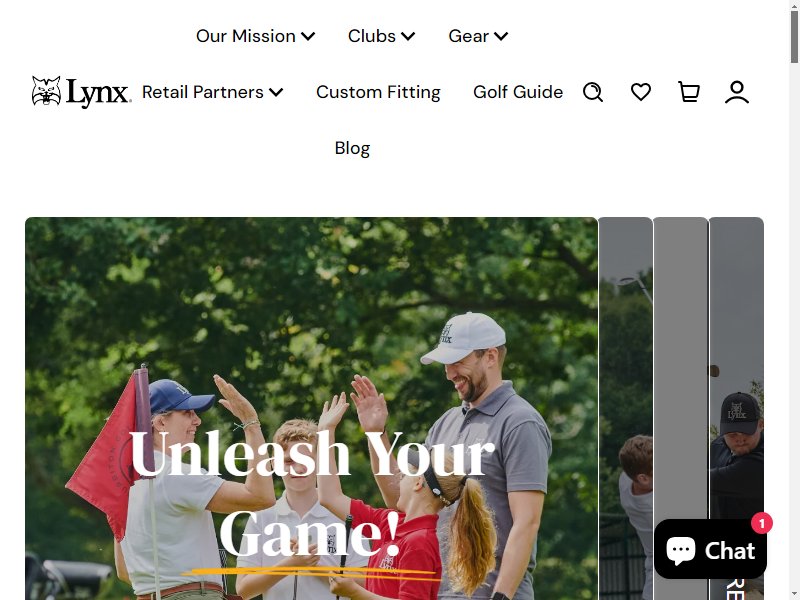Expand the Retail Partners chevron
Viewport: 800px width, 600px height.
[x=276, y=92]
